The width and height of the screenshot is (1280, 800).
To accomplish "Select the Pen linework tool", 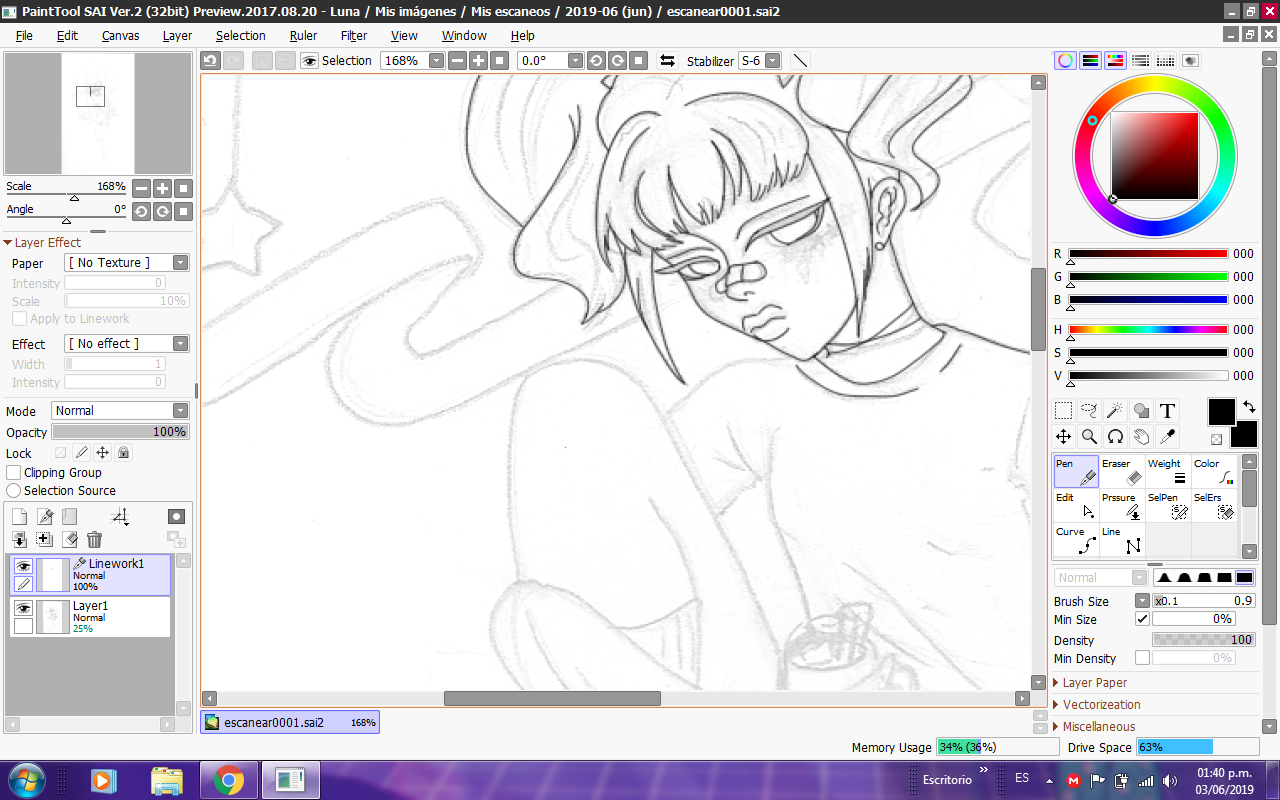I will pos(1076,472).
